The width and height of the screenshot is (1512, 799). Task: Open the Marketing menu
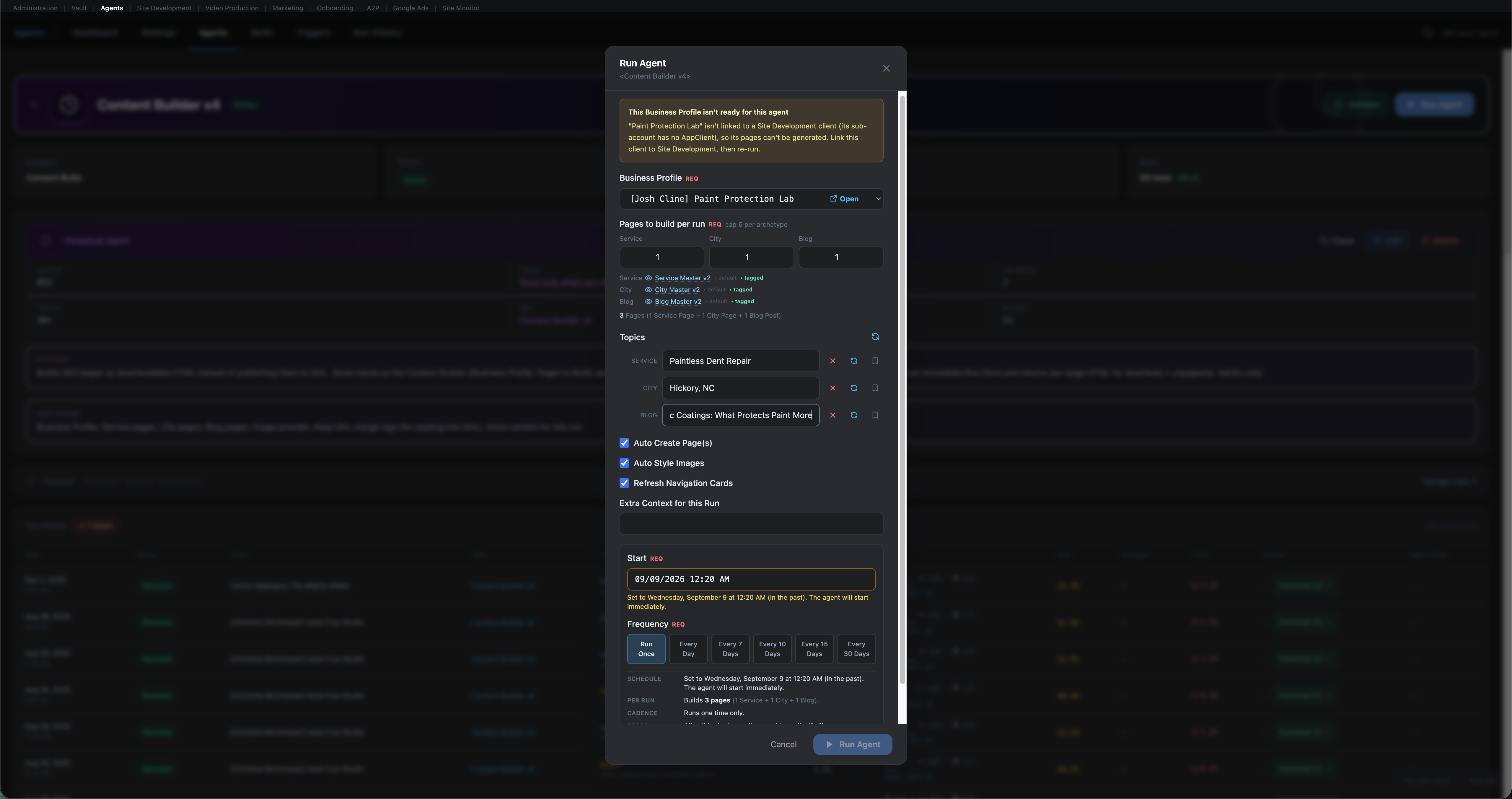pyautogui.click(x=288, y=8)
